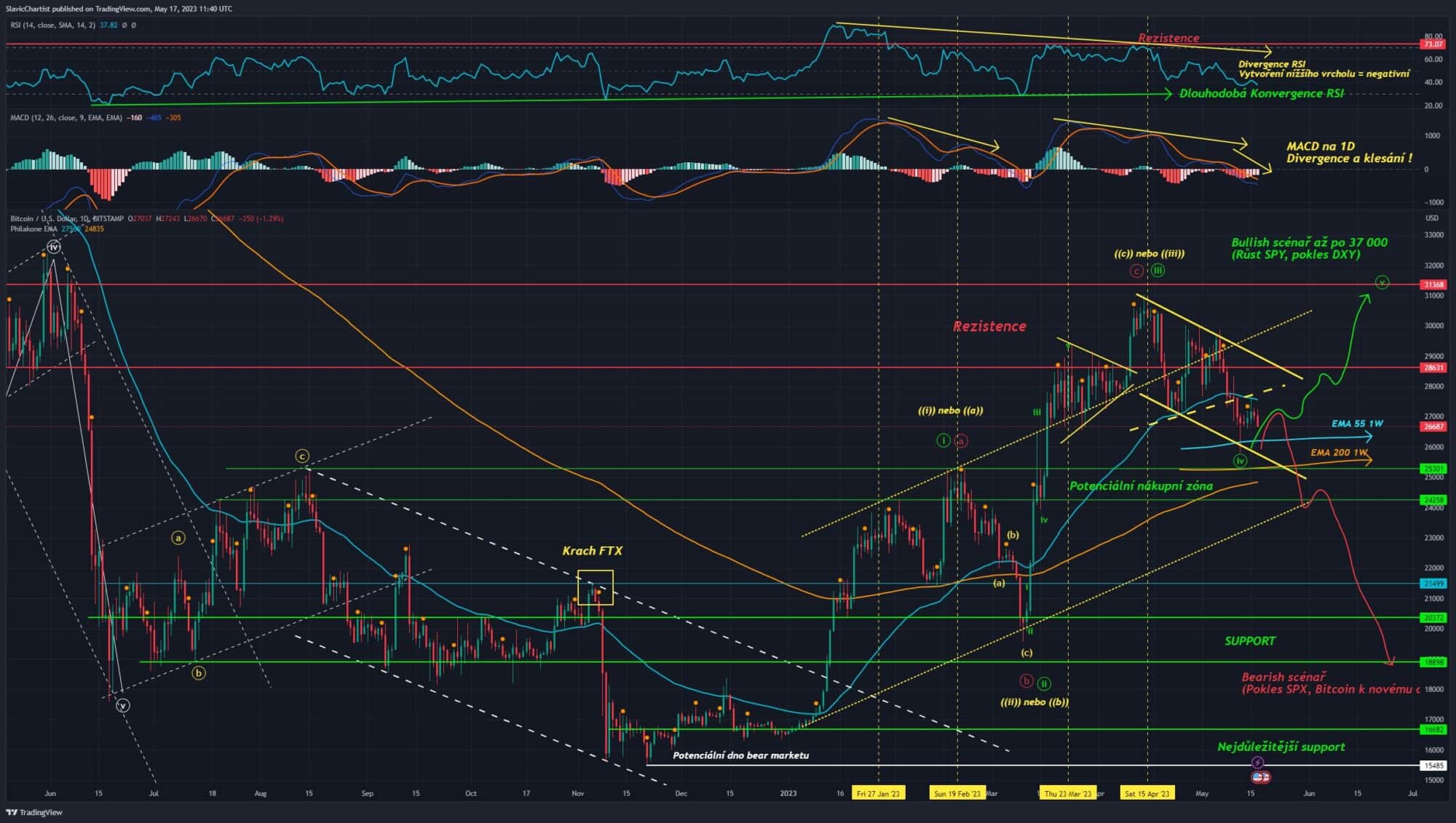Select the Krach FTX text label
This screenshot has width=1456, height=823.
592,551
